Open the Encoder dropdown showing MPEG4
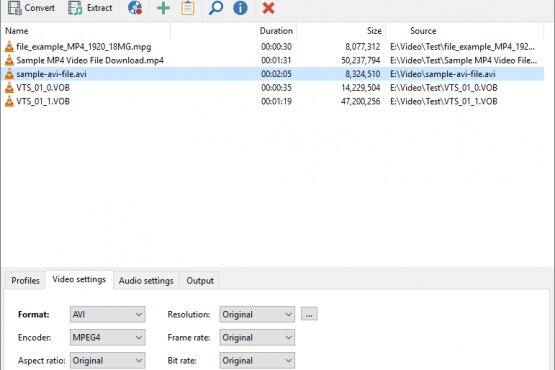The width and height of the screenshot is (555, 370). 108,337
